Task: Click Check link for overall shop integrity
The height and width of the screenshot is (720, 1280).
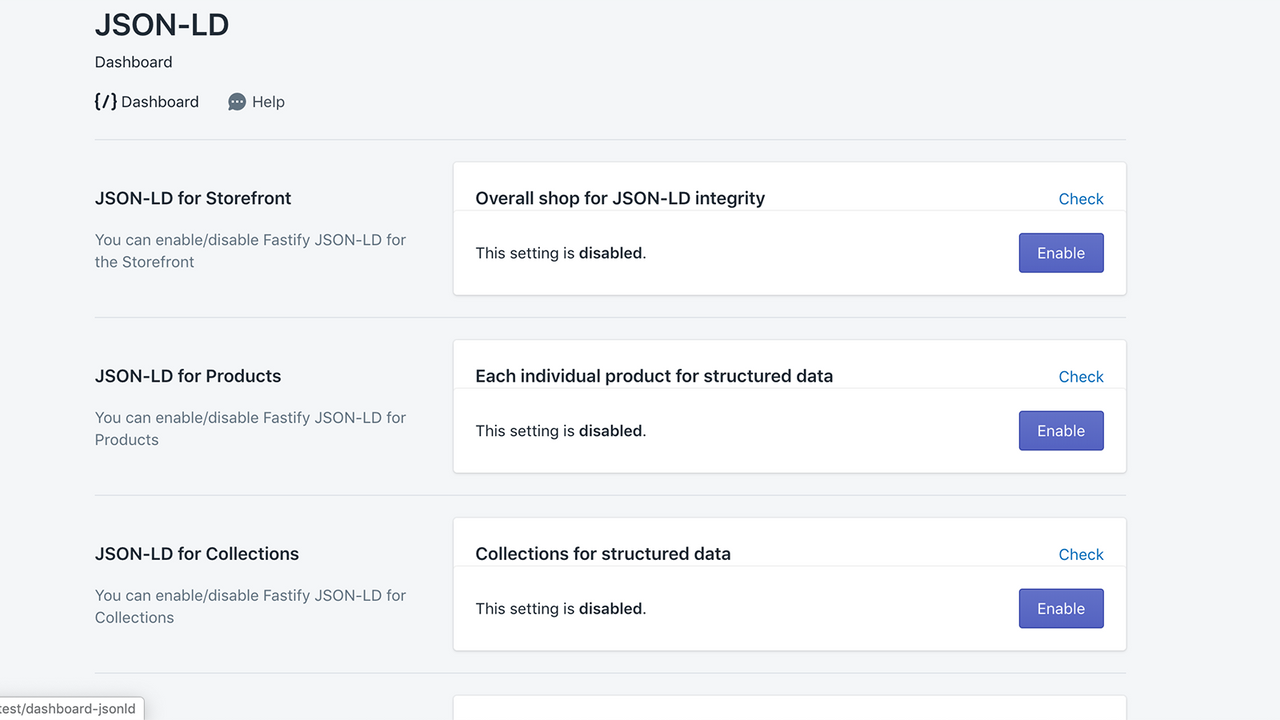Action: point(1080,199)
